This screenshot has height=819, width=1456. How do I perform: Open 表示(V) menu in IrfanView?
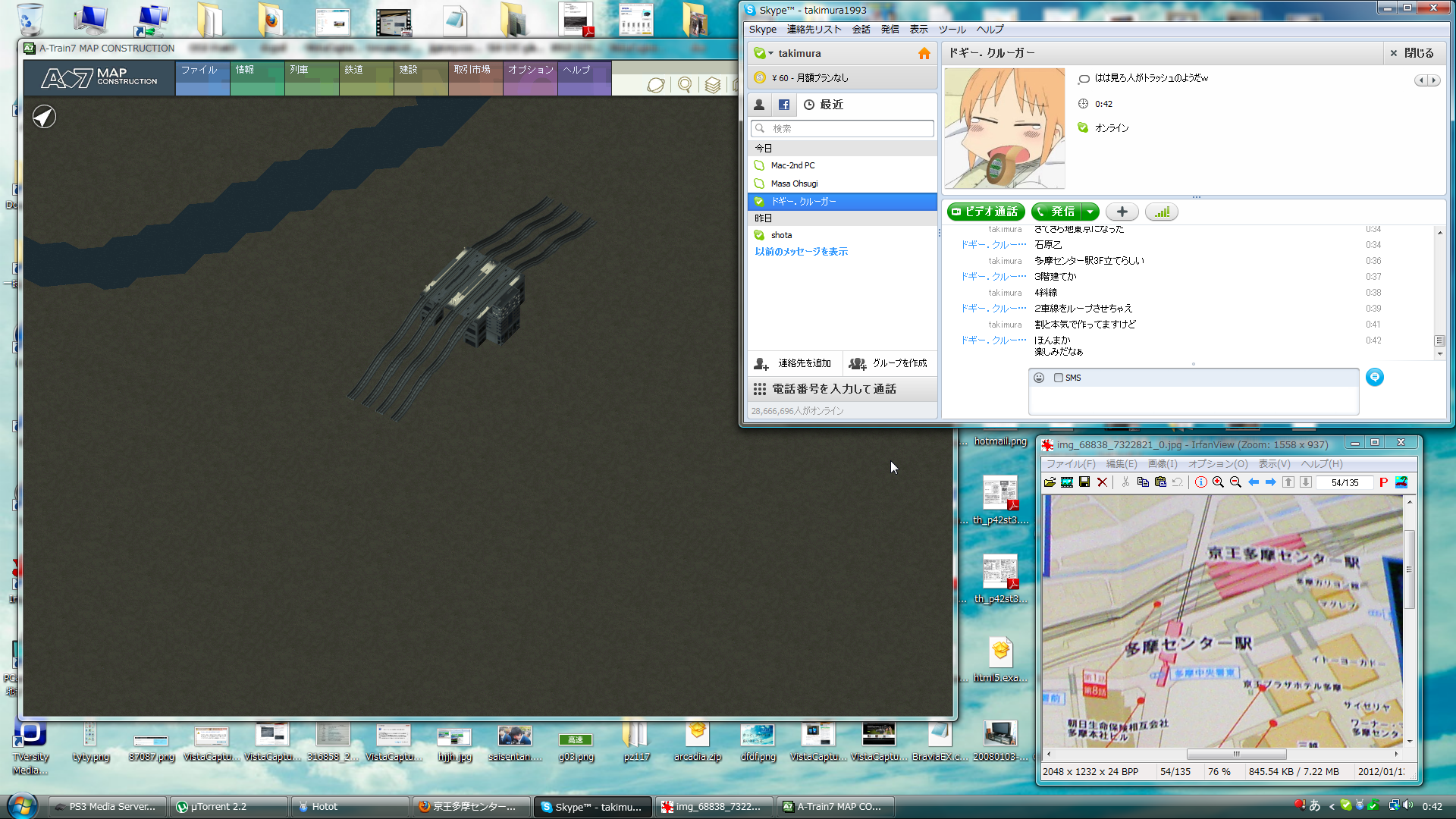click(x=1274, y=464)
